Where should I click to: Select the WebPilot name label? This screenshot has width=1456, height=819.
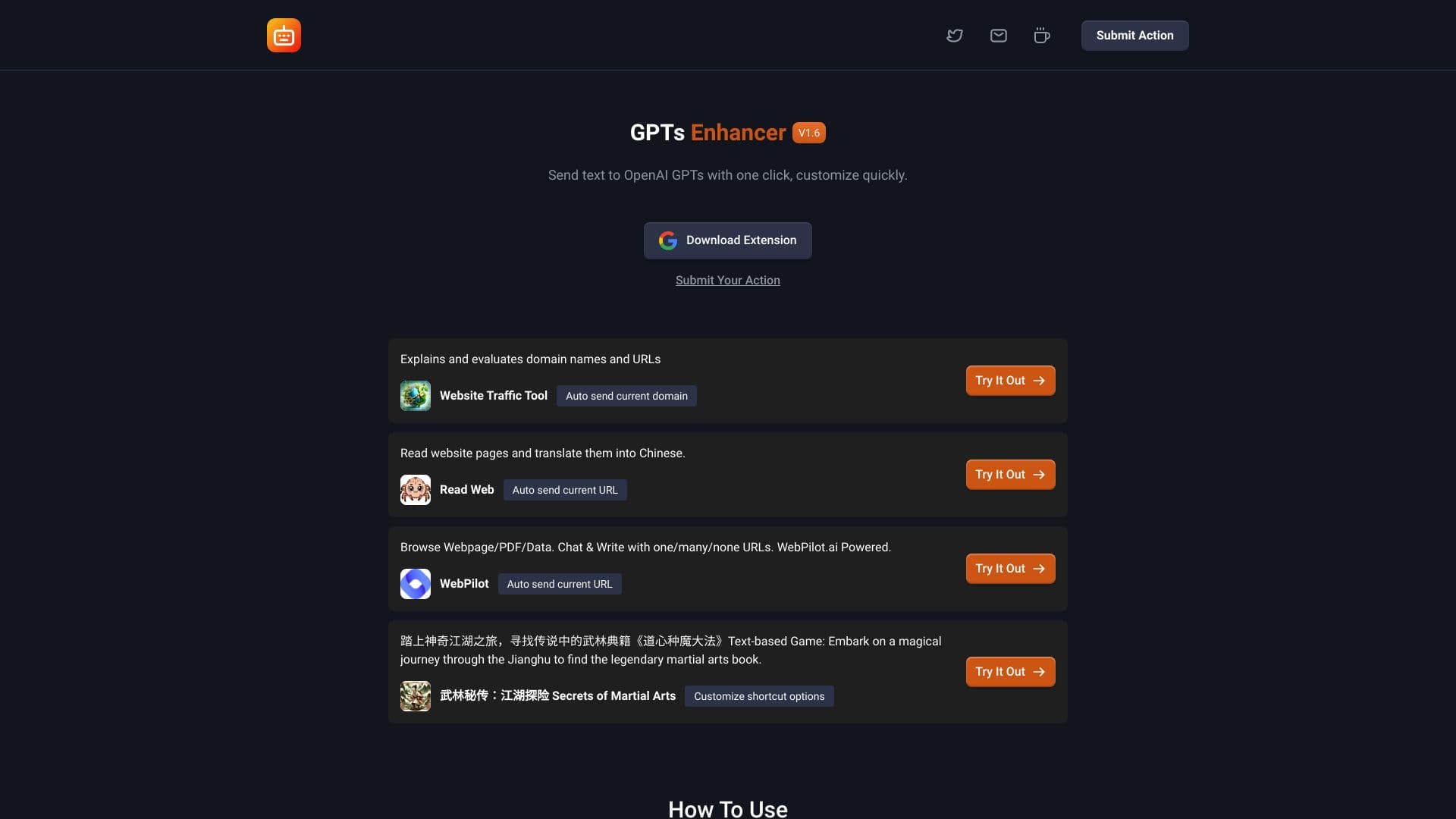[464, 584]
